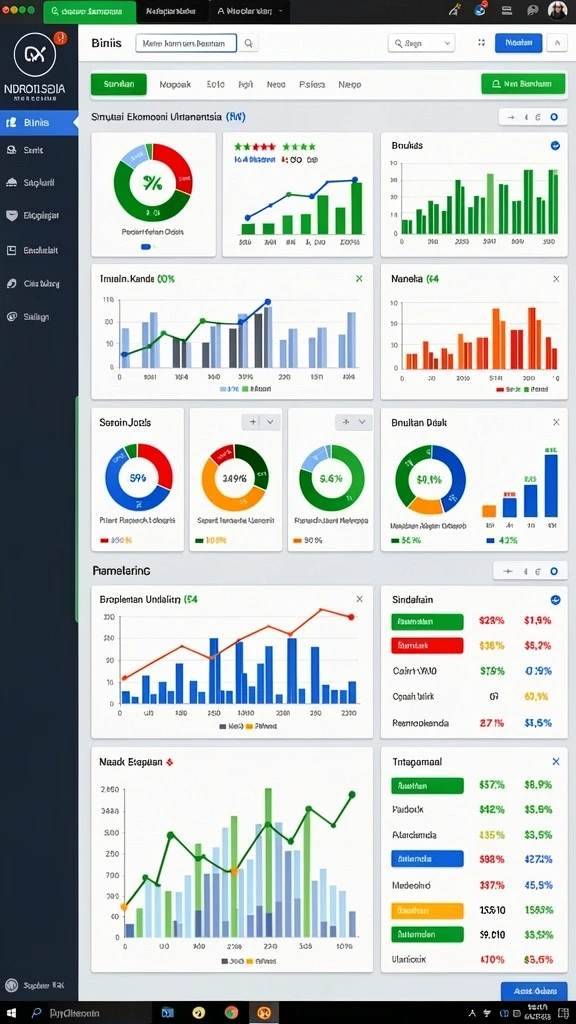Screen dimensions: 576x1024
Task: Click the blue Asstc Odara button at bottom
Action: (534, 991)
